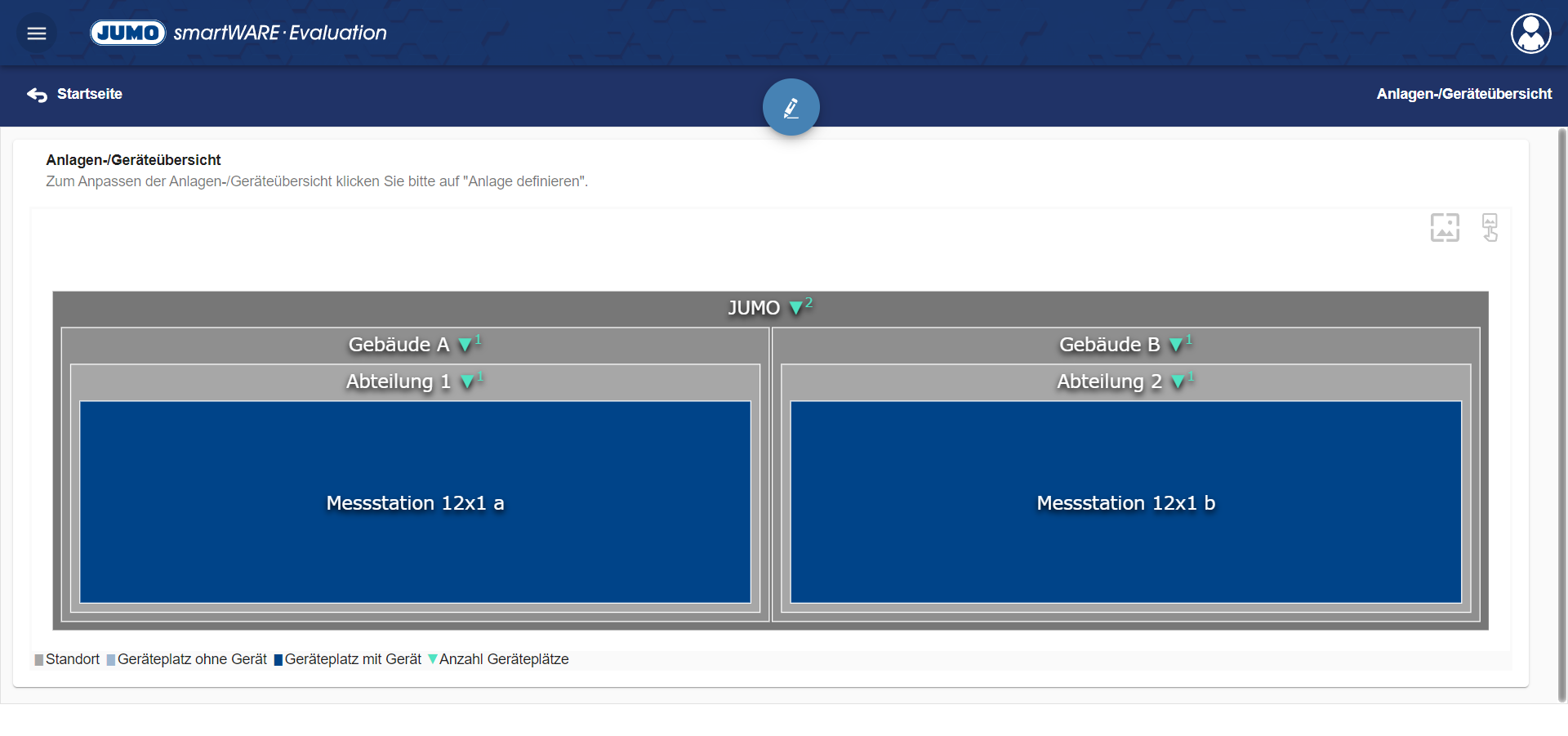Click the back arrow beside Startseite
1568x736 pixels.
pos(37,95)
